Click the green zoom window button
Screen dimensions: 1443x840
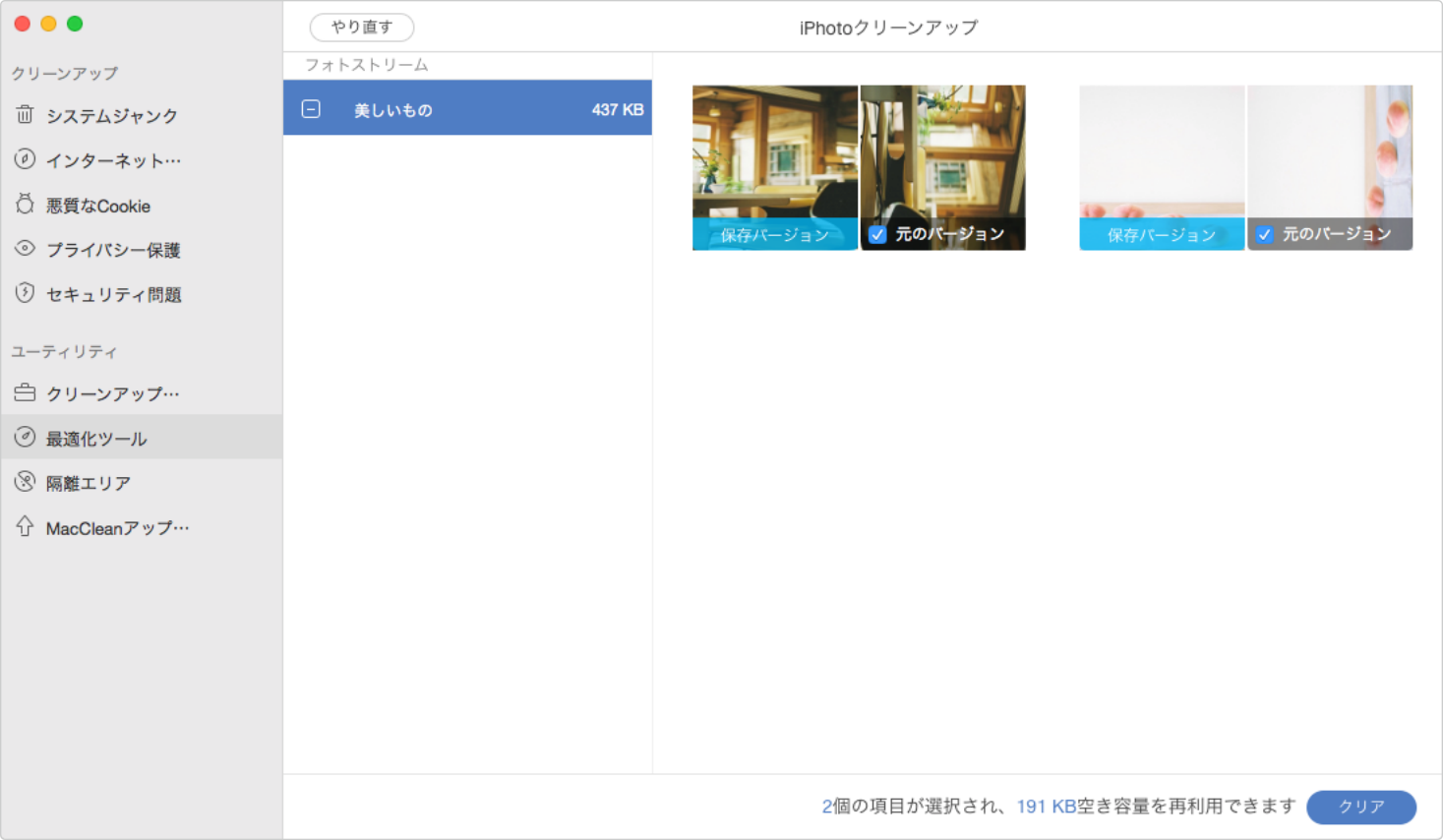coord(75,23)
